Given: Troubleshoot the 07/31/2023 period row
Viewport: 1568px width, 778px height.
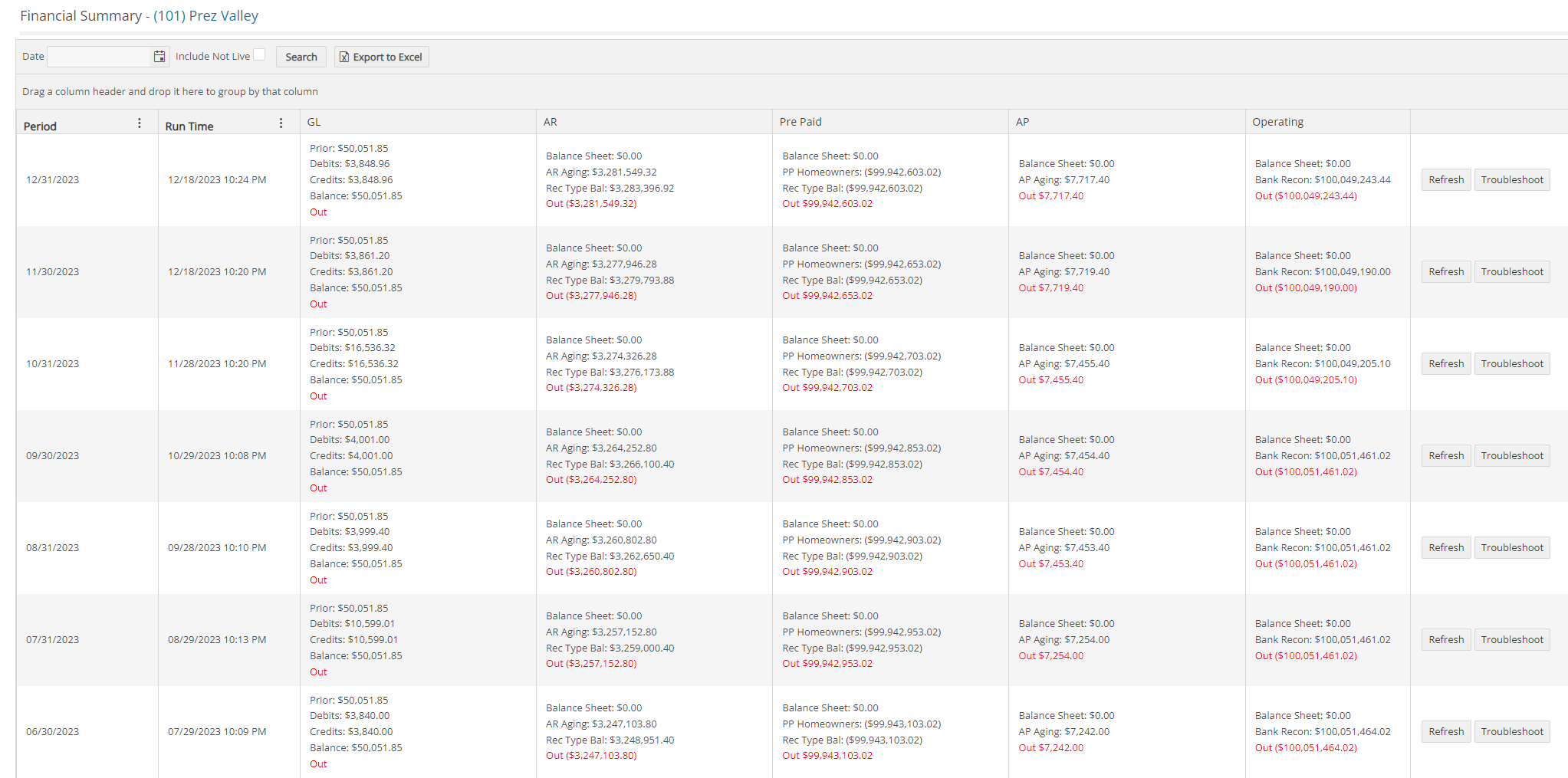Looking at the screenshot, I should pyautogui.click(x=1511, y=639).
